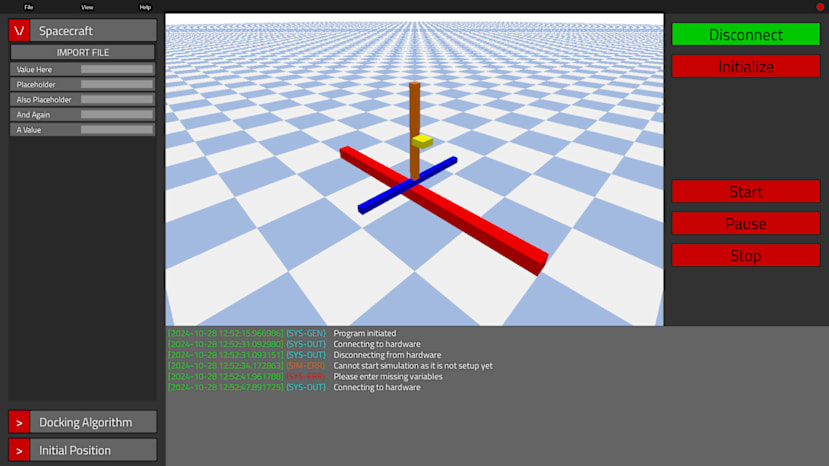Focus the Placeholder input field
829x466 pixels.
117,84
